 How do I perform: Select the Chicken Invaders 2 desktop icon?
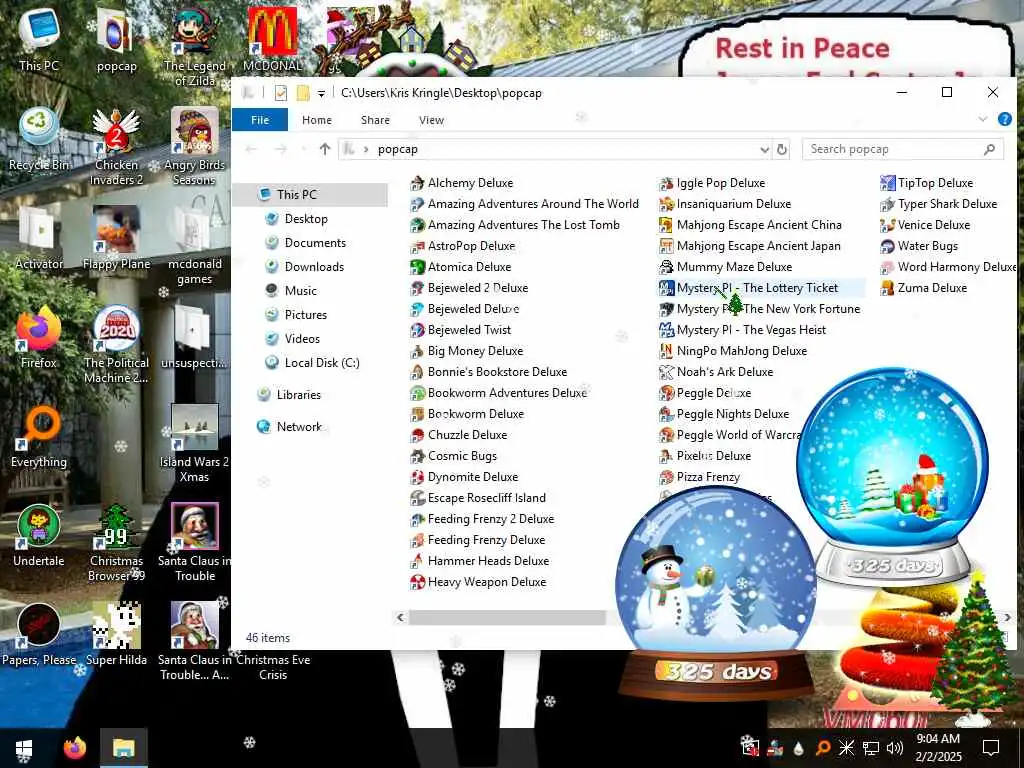116,147
